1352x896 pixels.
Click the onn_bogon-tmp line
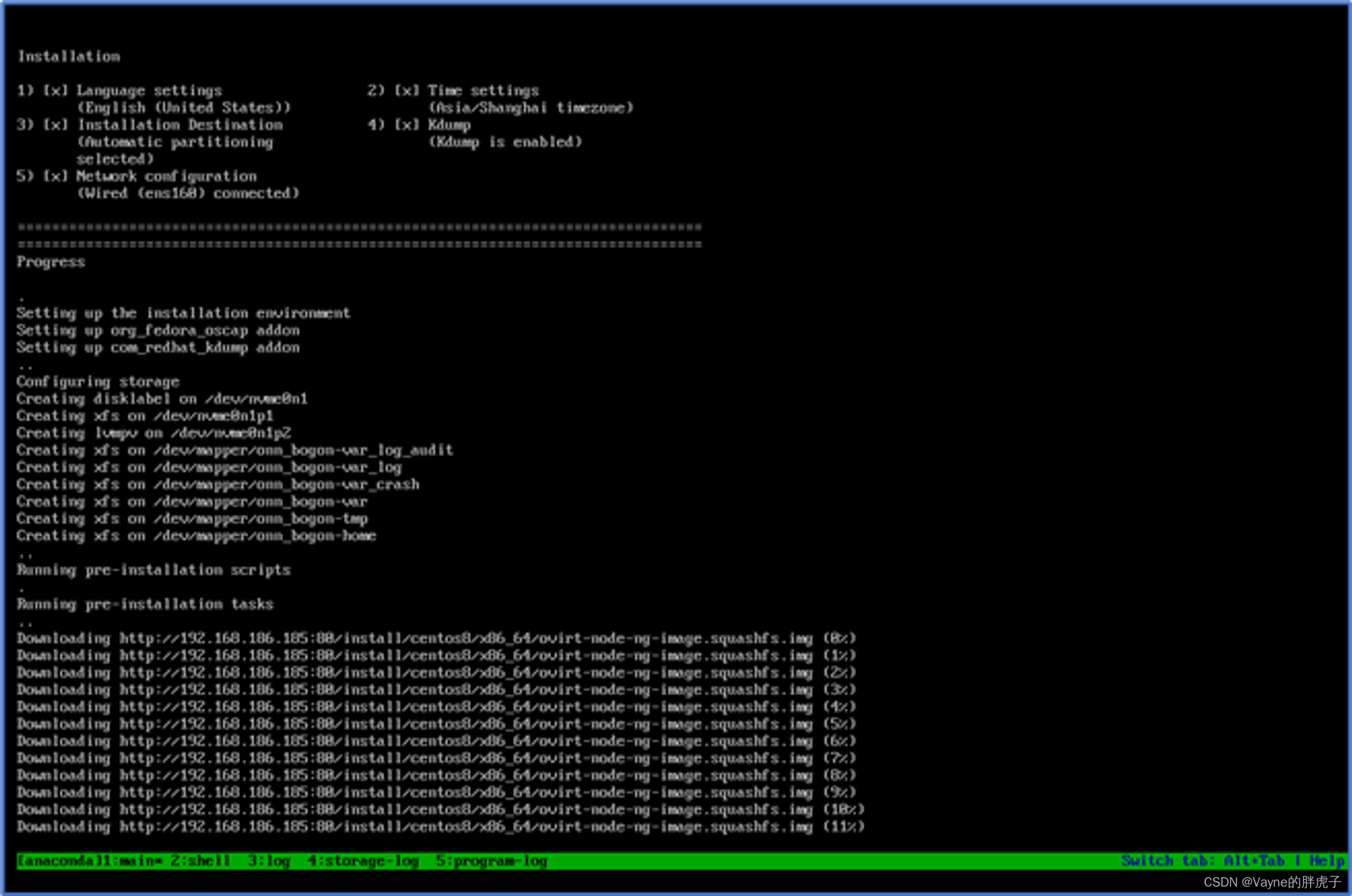pos(193,519)
